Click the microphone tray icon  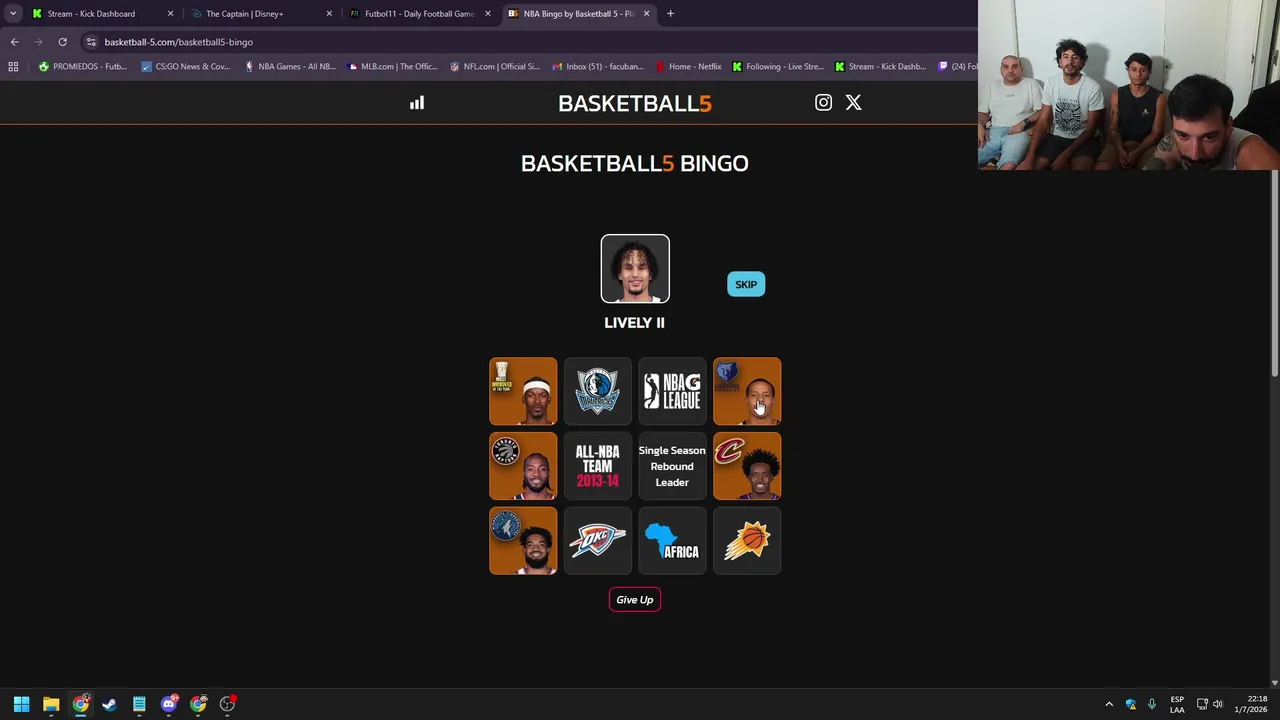point(1152,704)
